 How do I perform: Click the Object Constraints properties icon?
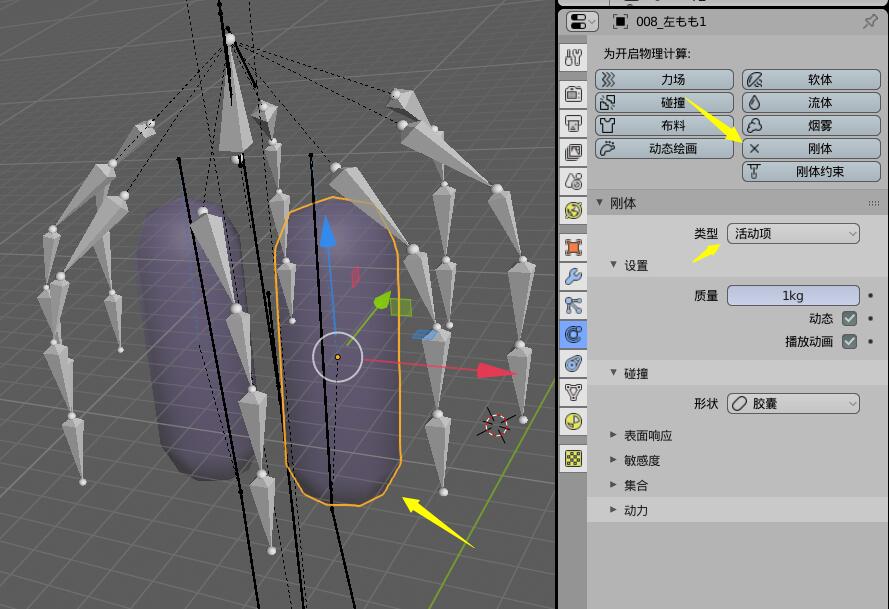pos(573,365)
